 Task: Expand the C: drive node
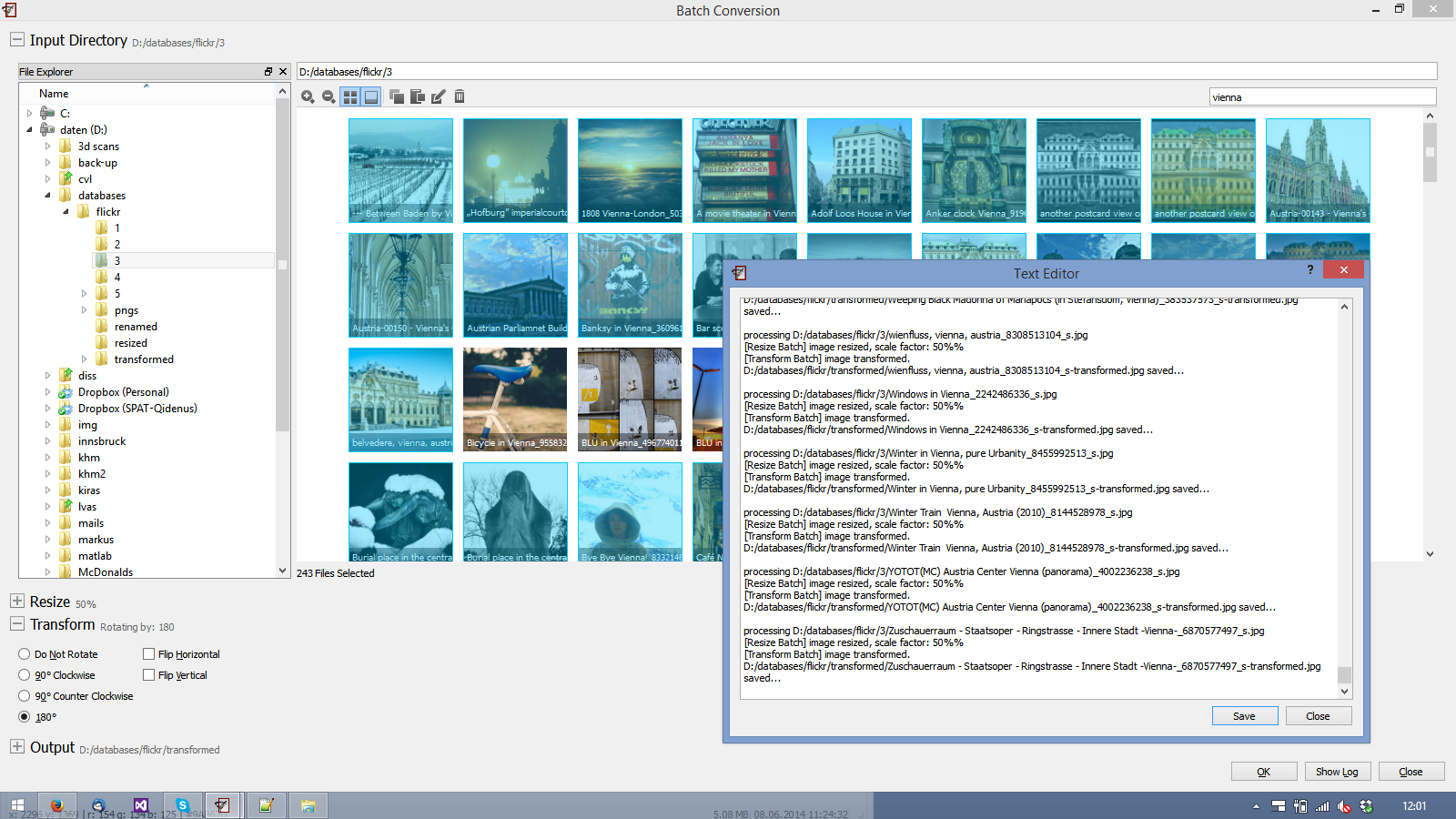[29, 114]
